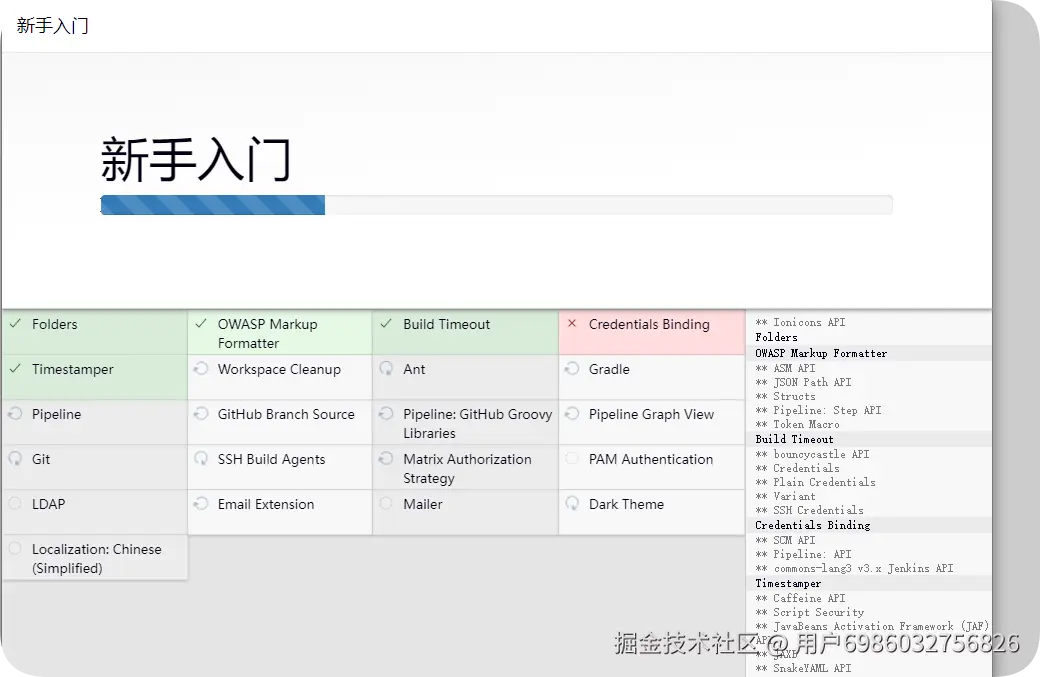Click the Matrix Authorization Strategy entry
Viewport: 1040px width, 677px height.
[x=467, y=468]
